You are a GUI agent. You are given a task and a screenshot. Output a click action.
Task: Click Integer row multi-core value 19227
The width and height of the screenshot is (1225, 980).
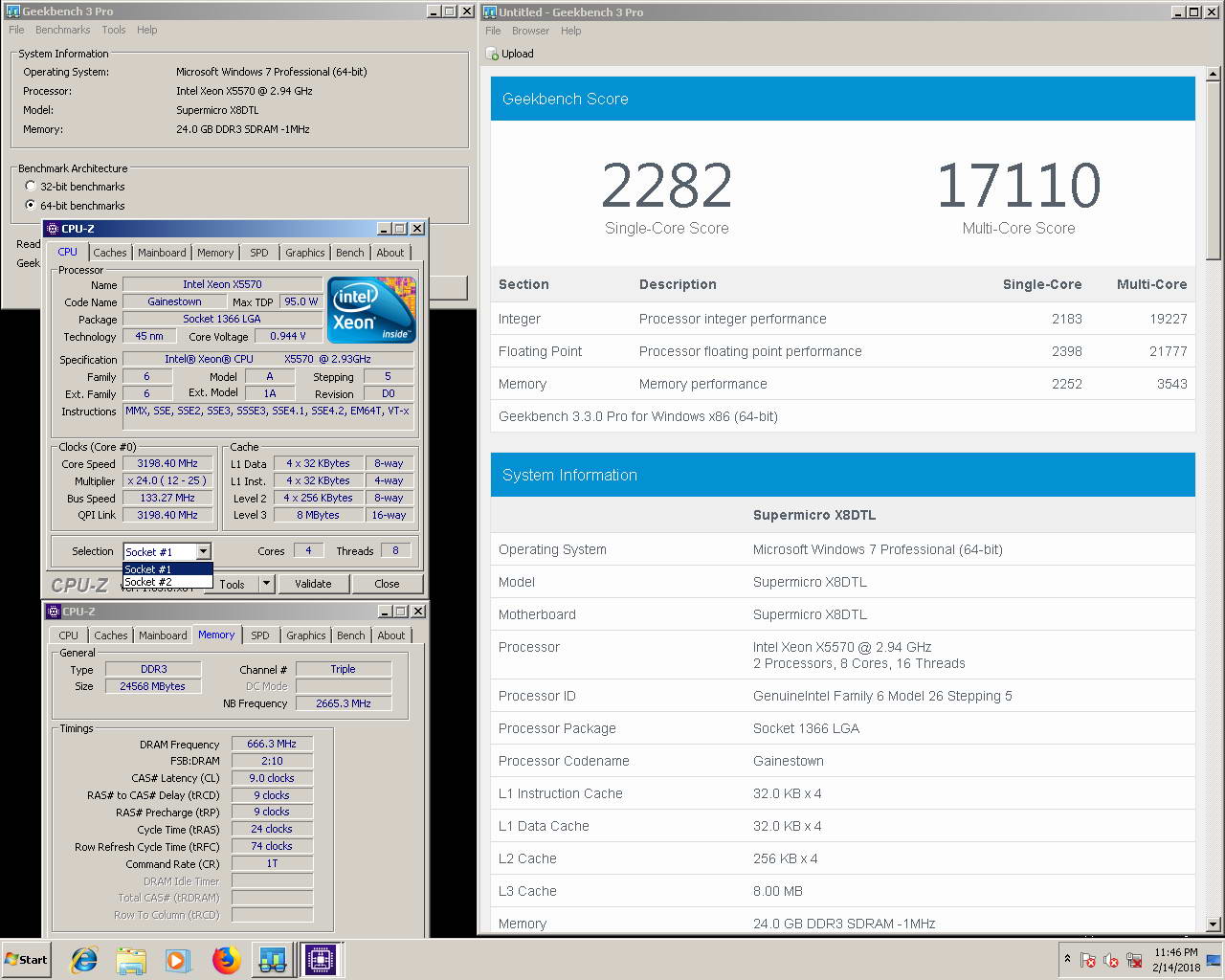[1169, 319]
